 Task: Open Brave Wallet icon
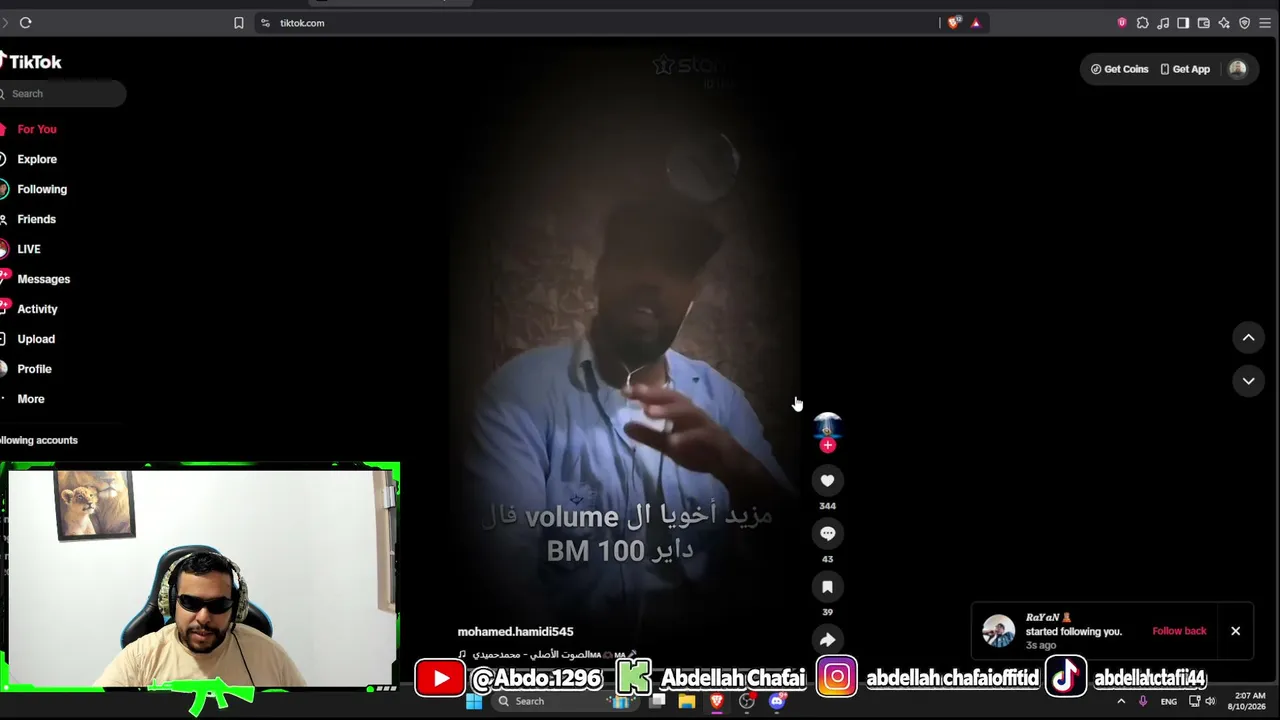coord(1204,23)
